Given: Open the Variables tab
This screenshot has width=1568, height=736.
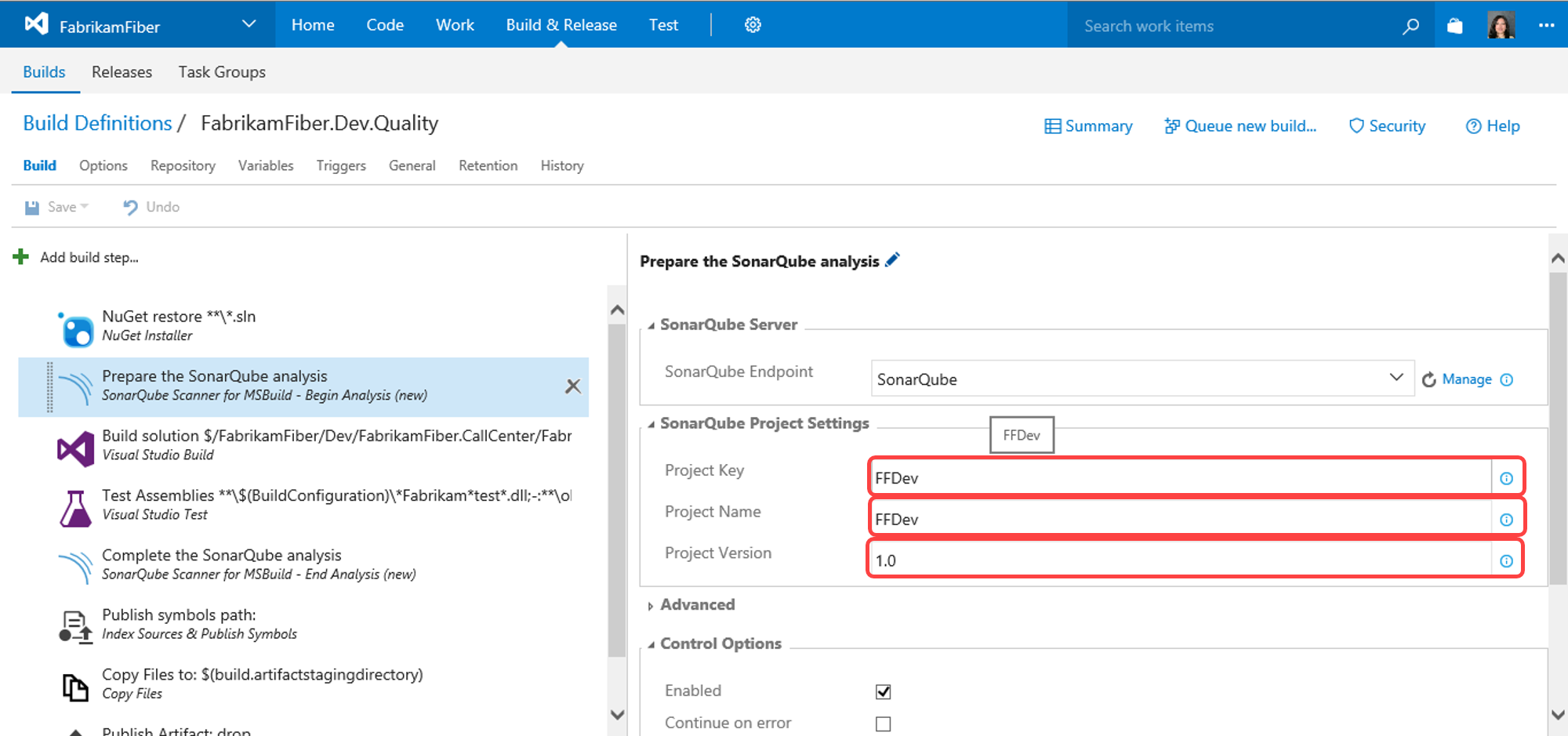Looking at the screenshot, I should (266, 166).
